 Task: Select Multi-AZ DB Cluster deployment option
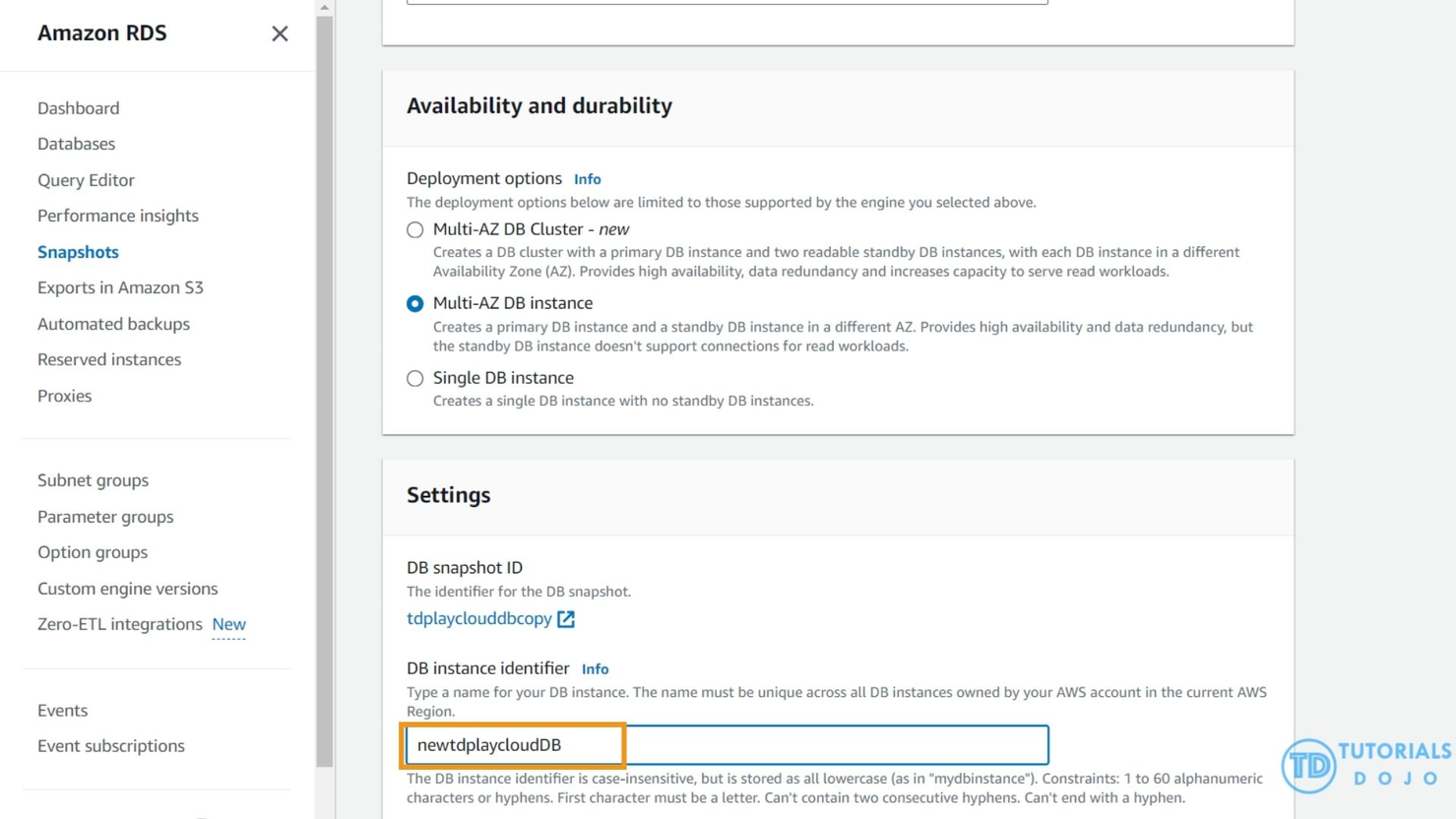click(x=415, y=230)
